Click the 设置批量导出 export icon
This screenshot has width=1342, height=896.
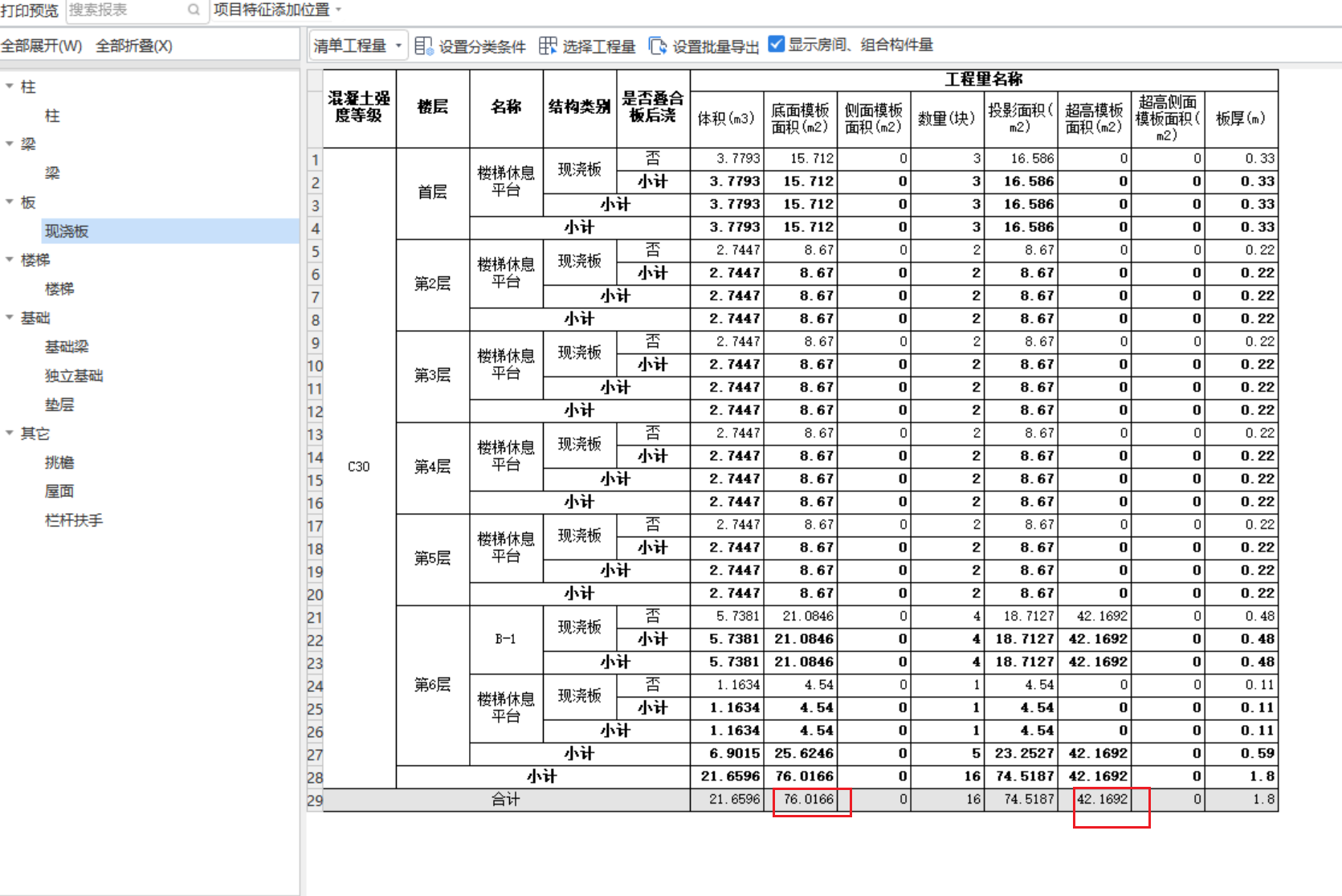point(658,46)
